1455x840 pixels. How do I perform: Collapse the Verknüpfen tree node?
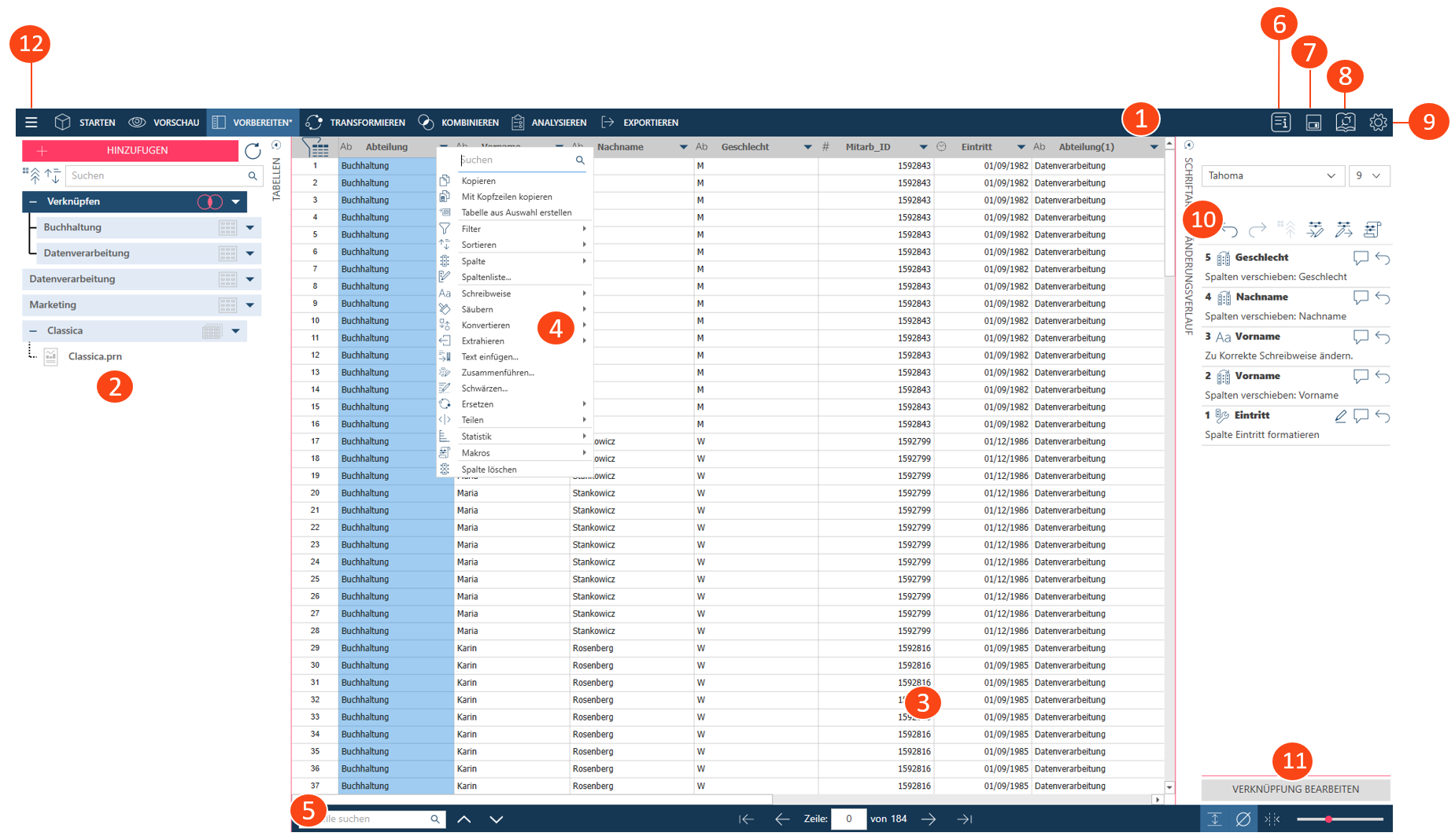coord(33,202)
